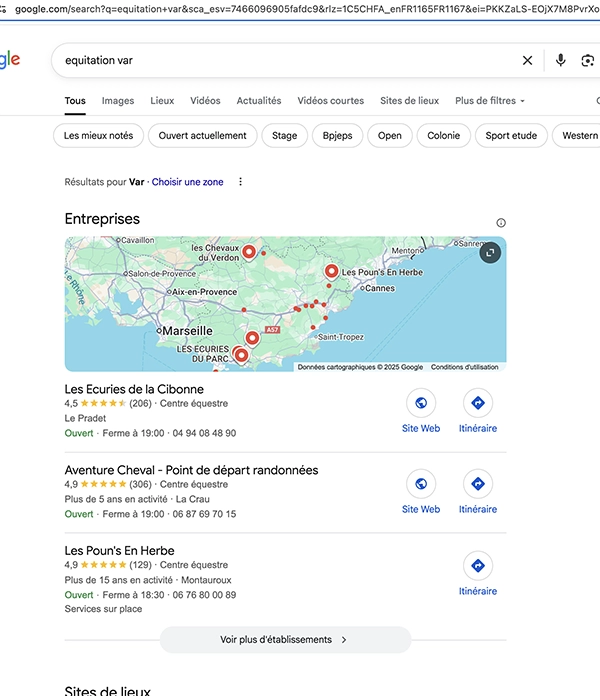Toggle the Sport etude filter chip
The height and width of the screenshot is (700, 600).
point(511,135)
